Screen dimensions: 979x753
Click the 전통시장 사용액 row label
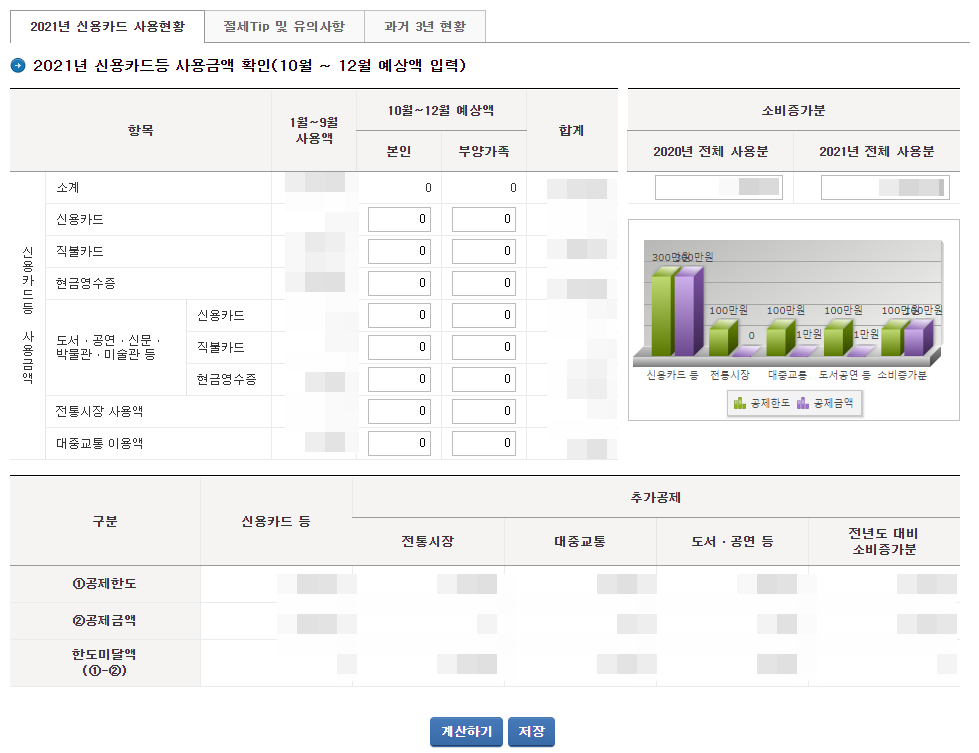point(99,411)
